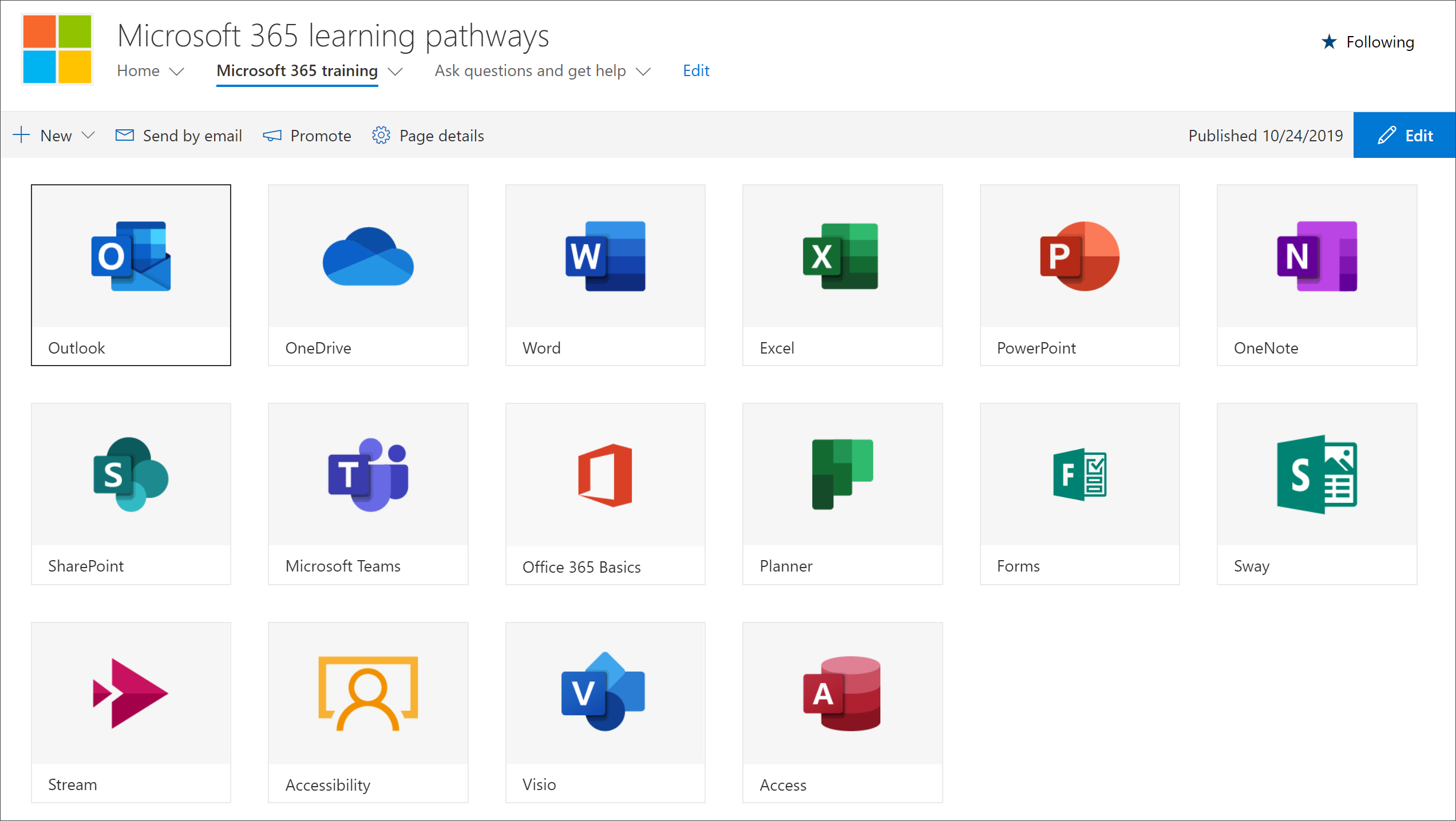Open the Outlook app icon

131,256
